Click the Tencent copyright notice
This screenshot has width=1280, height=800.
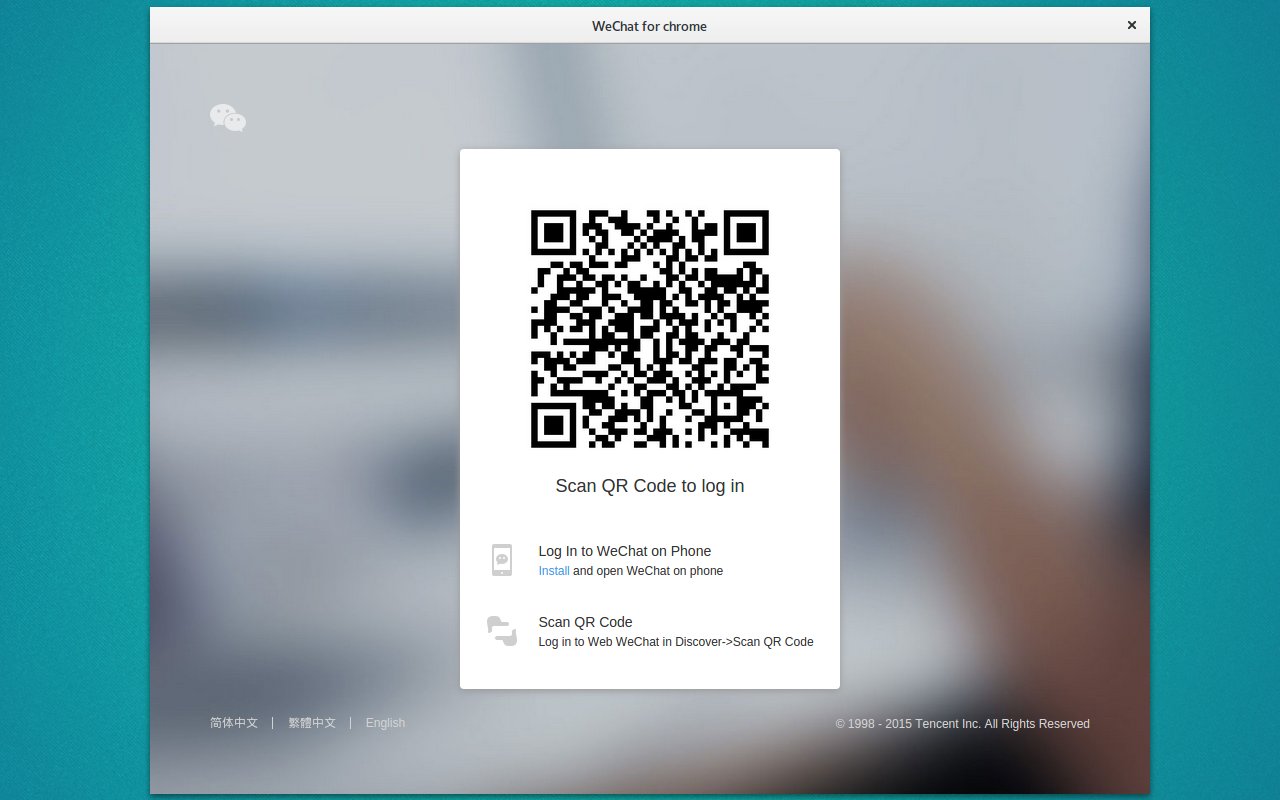[x=963, y=724]
